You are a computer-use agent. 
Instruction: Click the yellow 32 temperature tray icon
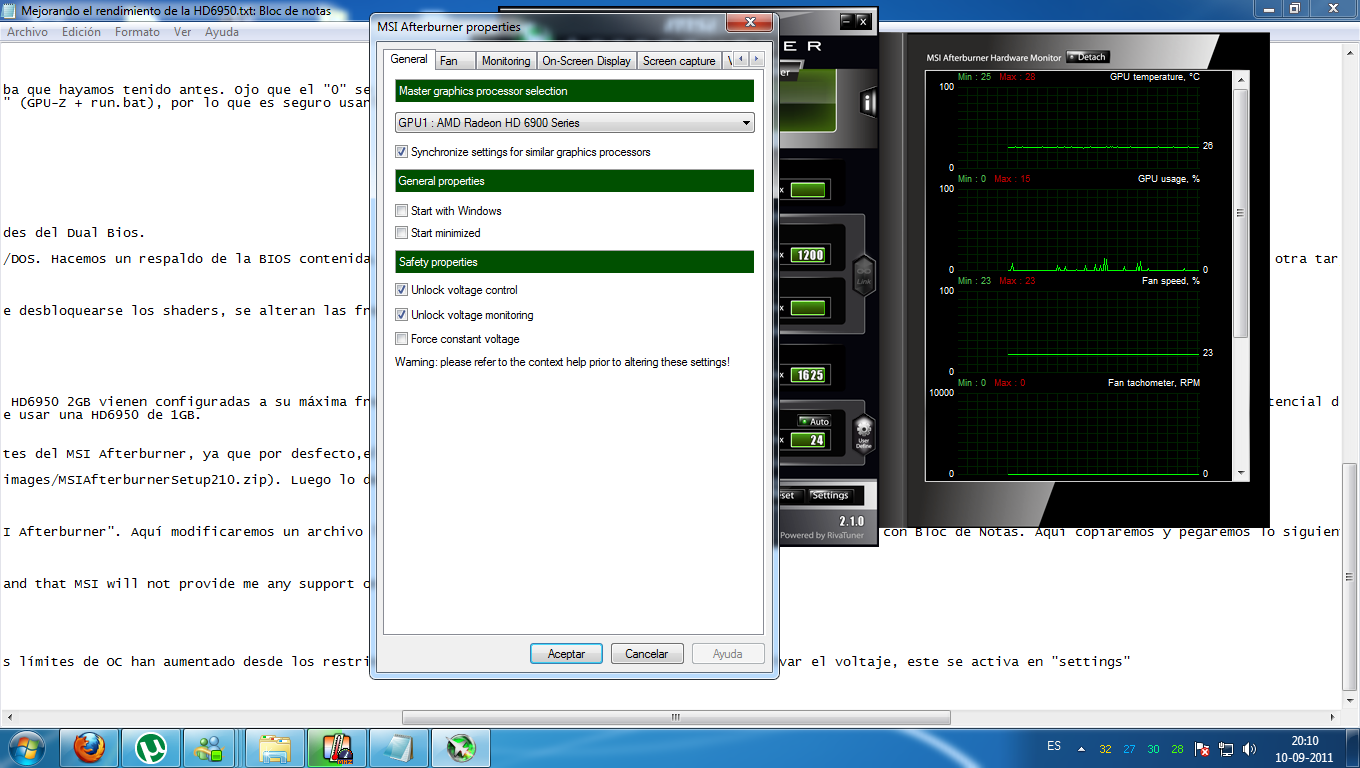pyautogui.click(x=1105, y=748)
